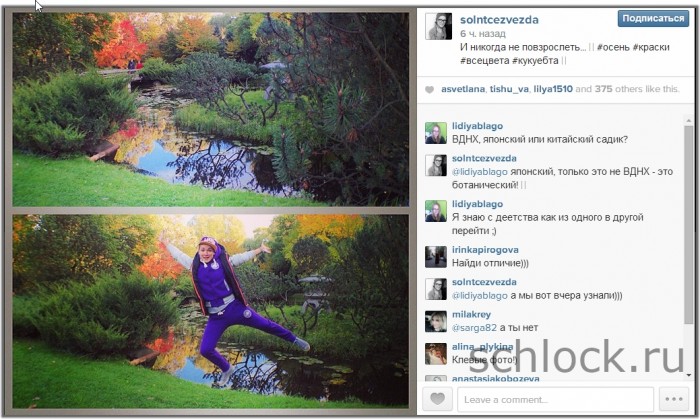
Task: Open lidiyablago avatar on first comment
Action: (436, 133)
